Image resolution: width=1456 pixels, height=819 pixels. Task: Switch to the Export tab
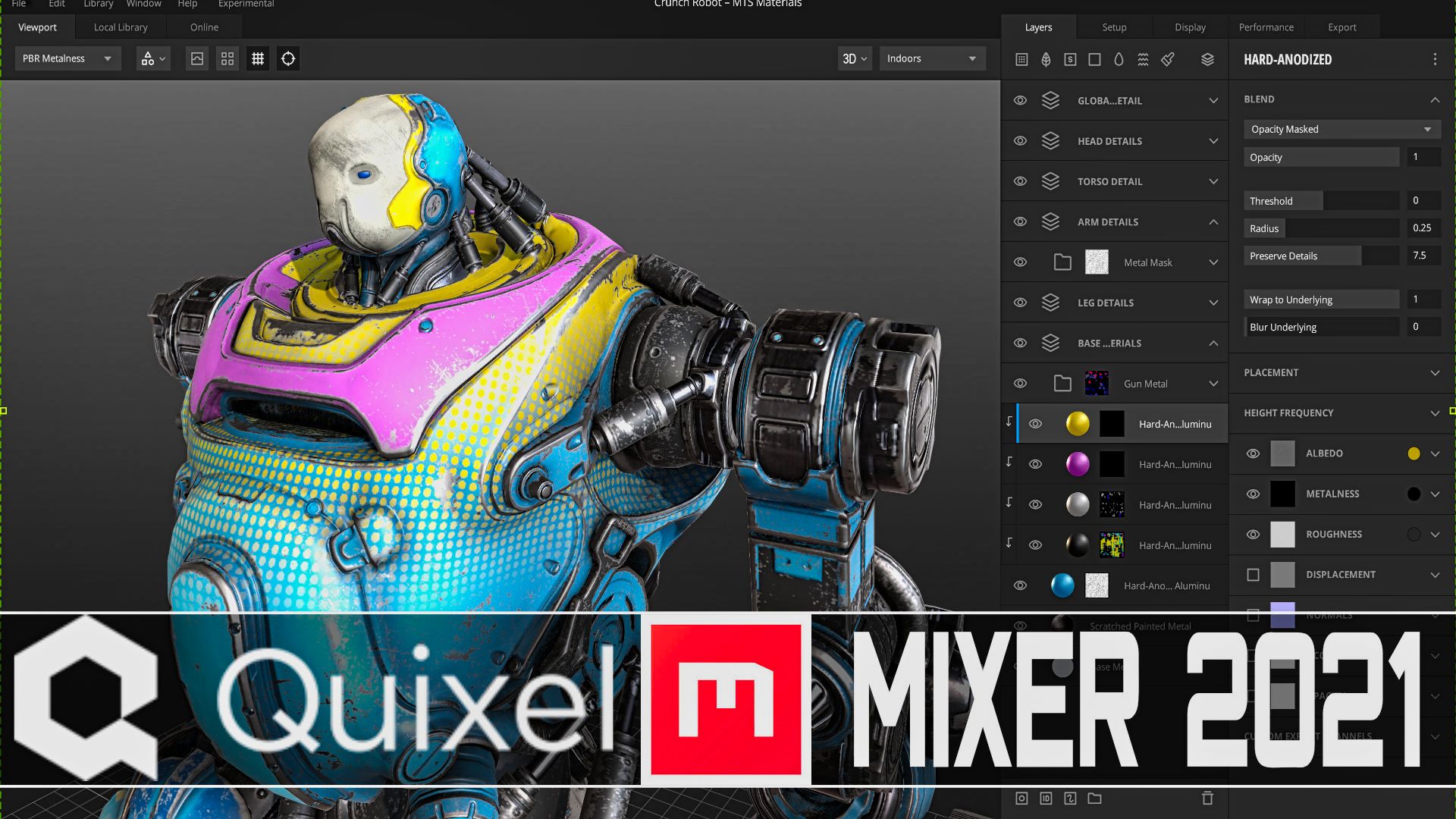[1341, 27]
